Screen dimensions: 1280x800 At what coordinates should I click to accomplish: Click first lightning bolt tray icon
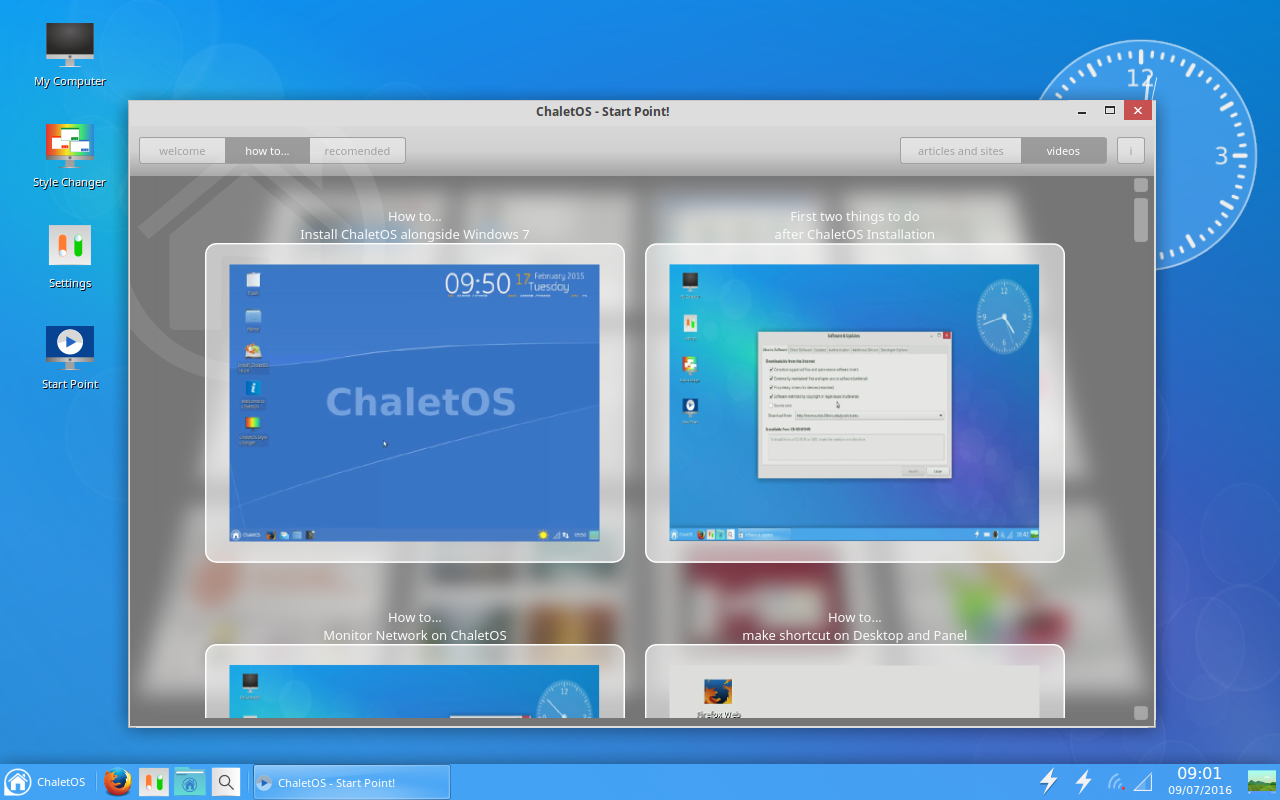pos(1048,781)
